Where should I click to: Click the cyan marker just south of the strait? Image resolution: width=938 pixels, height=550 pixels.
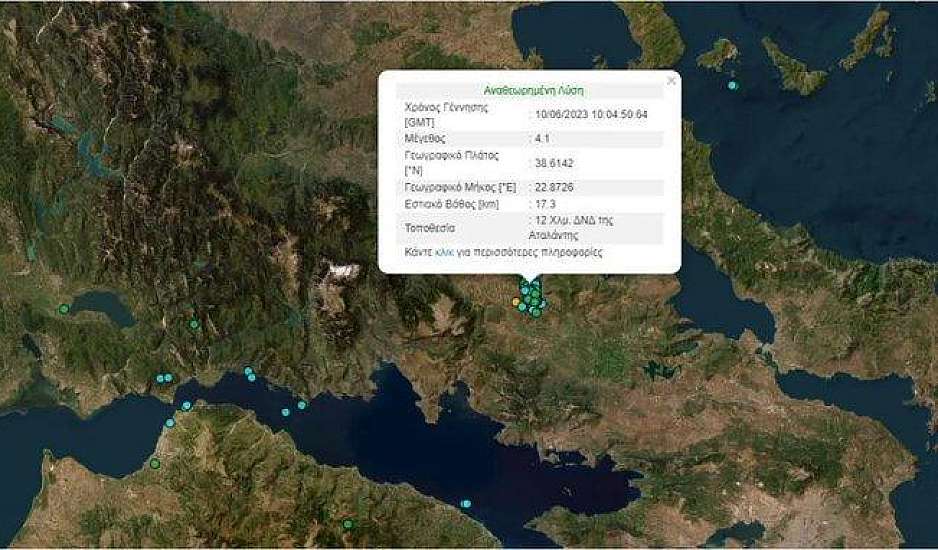pyautogui.click(x=170, y=423)
